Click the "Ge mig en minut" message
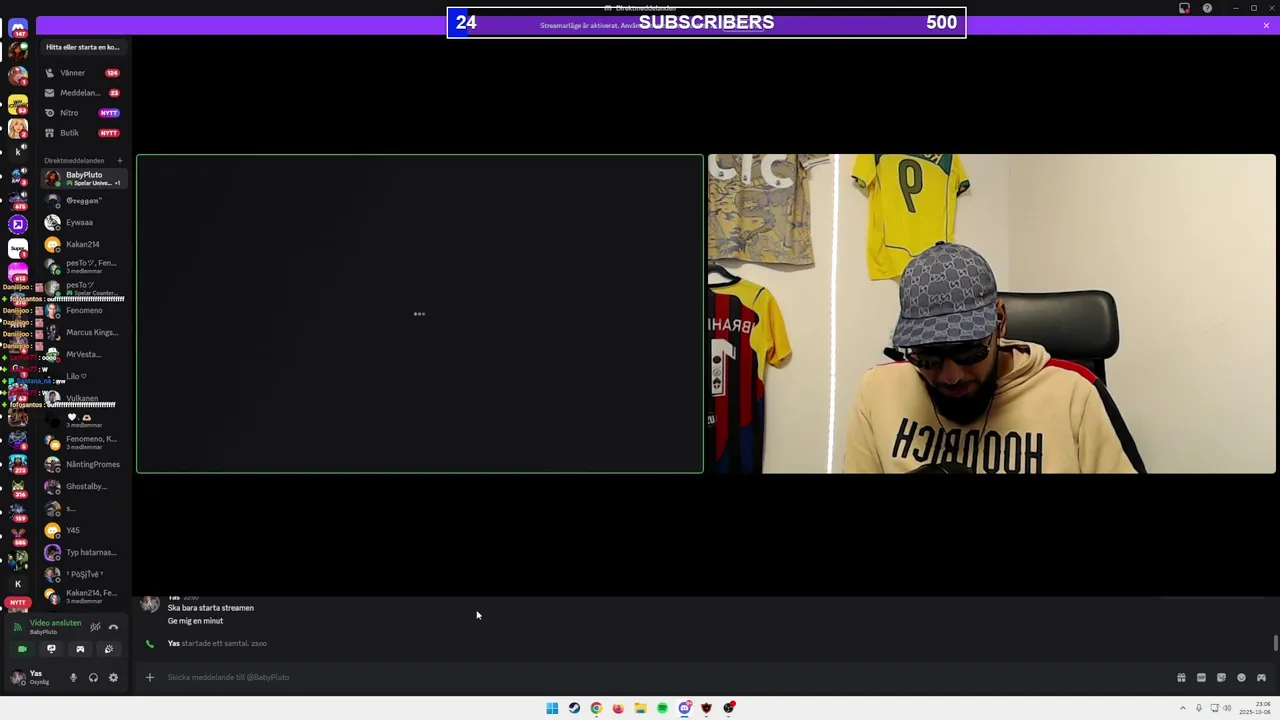This screenshot has width=1280, height=720. [x=195, y=621]
